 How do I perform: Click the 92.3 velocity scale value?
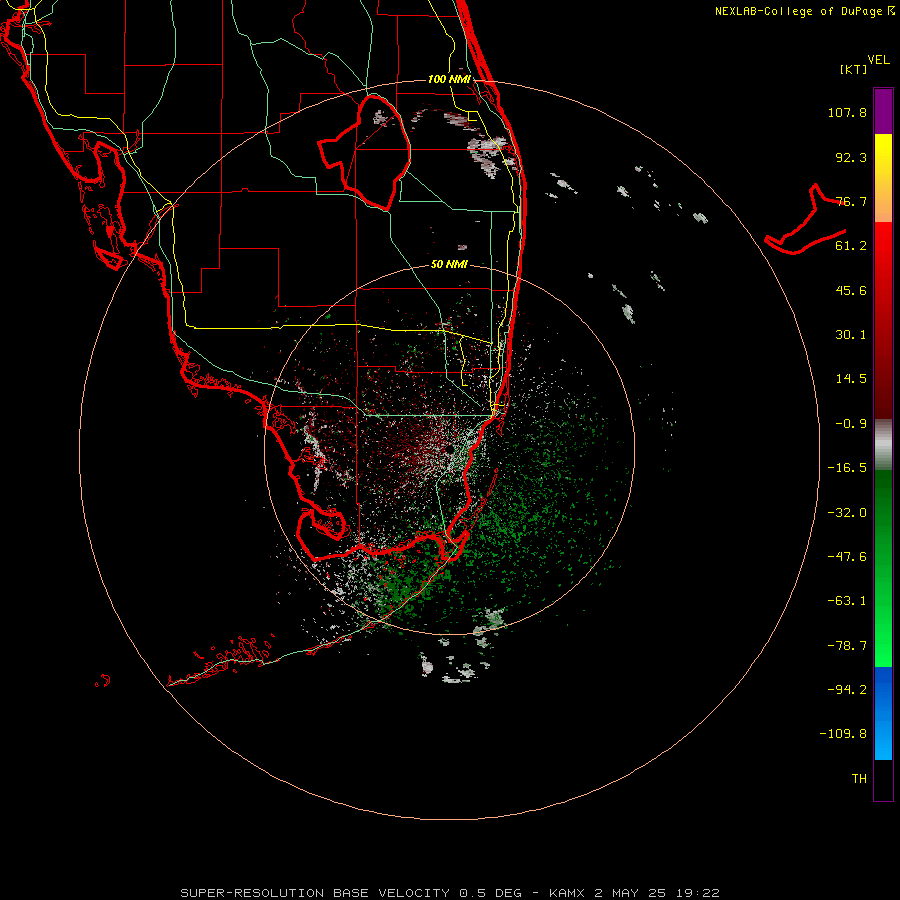pos(851,157)
